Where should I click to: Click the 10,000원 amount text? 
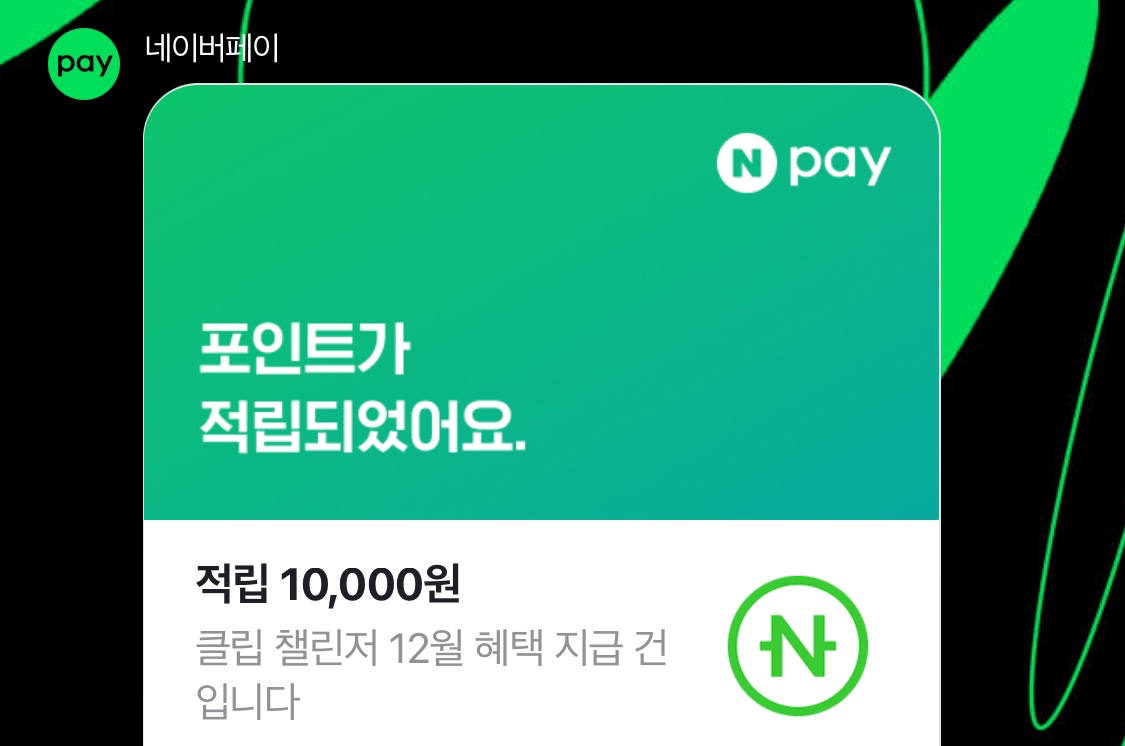(370, 584)
